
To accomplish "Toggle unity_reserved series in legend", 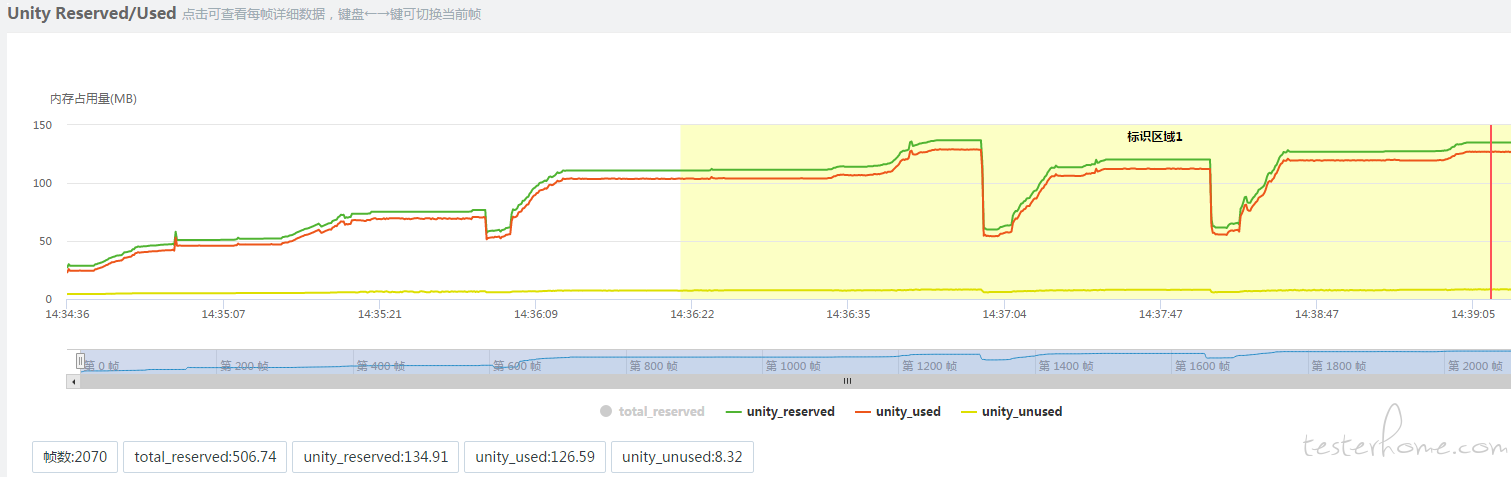I will click(x=780, y=411).
